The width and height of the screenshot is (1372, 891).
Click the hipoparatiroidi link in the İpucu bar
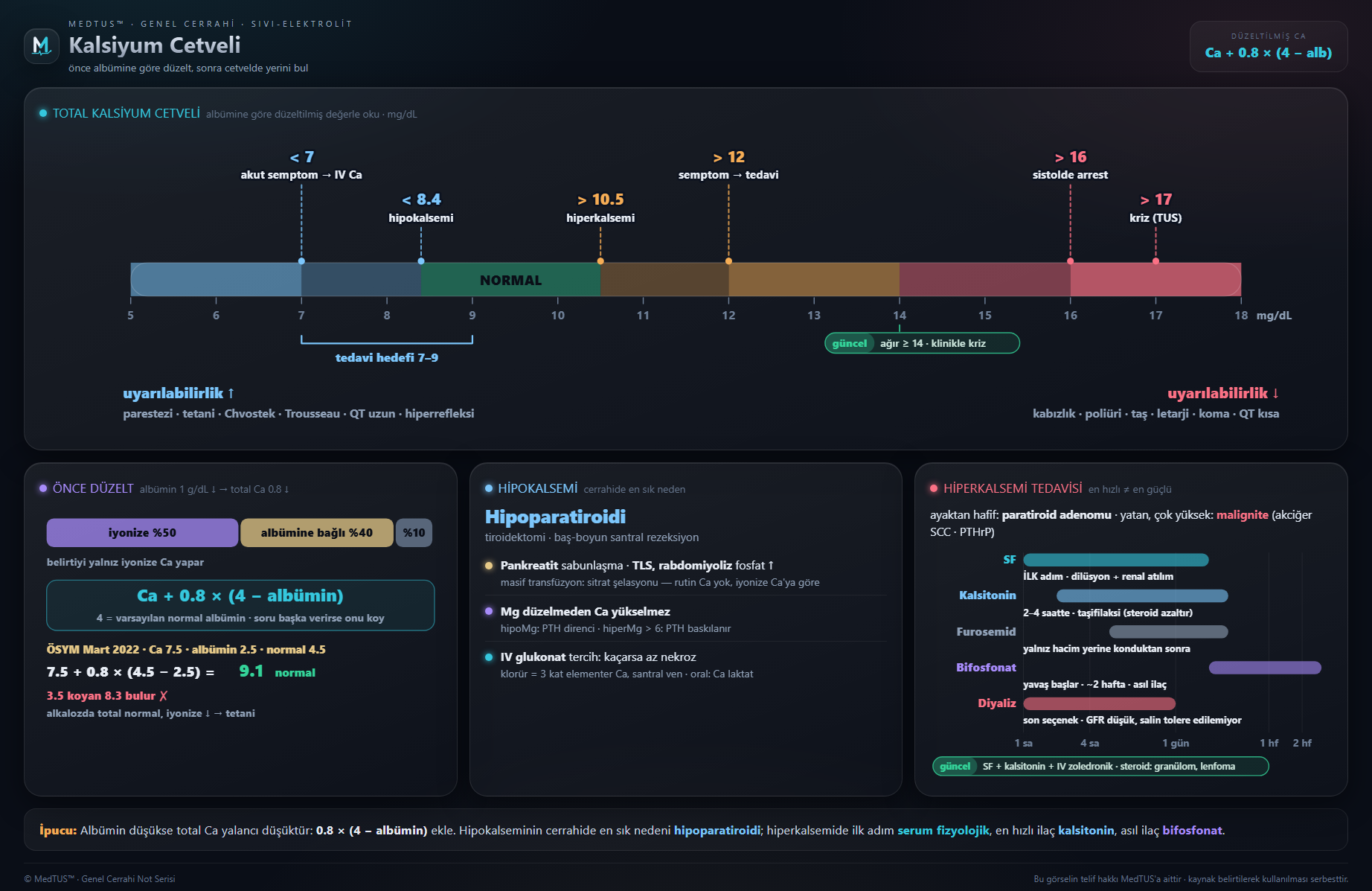717,831
